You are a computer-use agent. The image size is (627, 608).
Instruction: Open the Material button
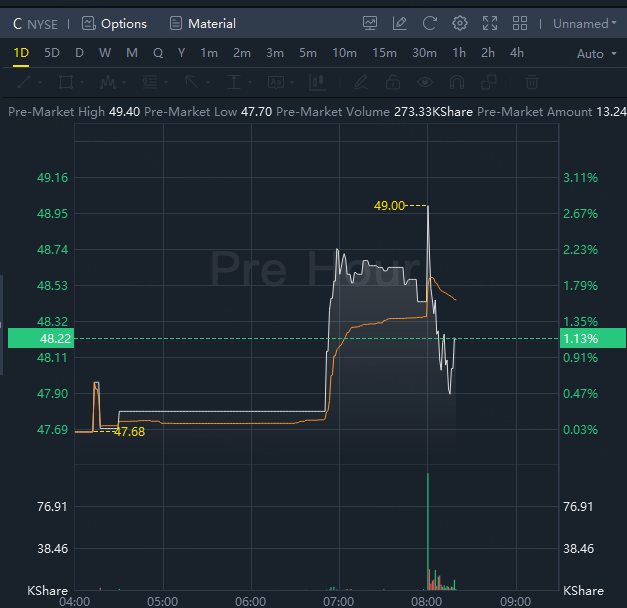203,23
